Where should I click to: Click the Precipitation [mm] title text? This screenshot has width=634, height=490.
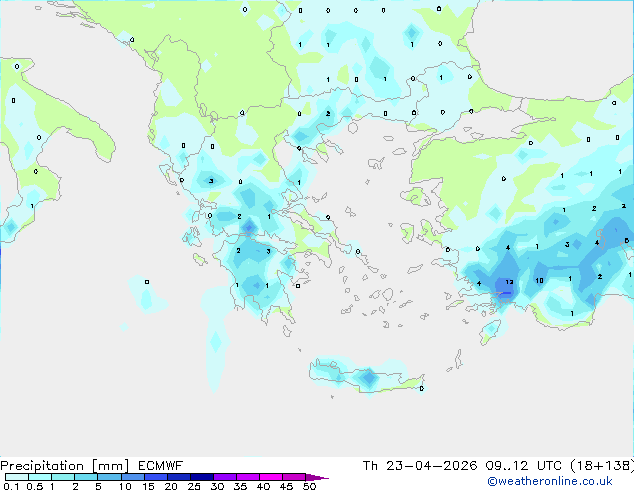(65, 466)
